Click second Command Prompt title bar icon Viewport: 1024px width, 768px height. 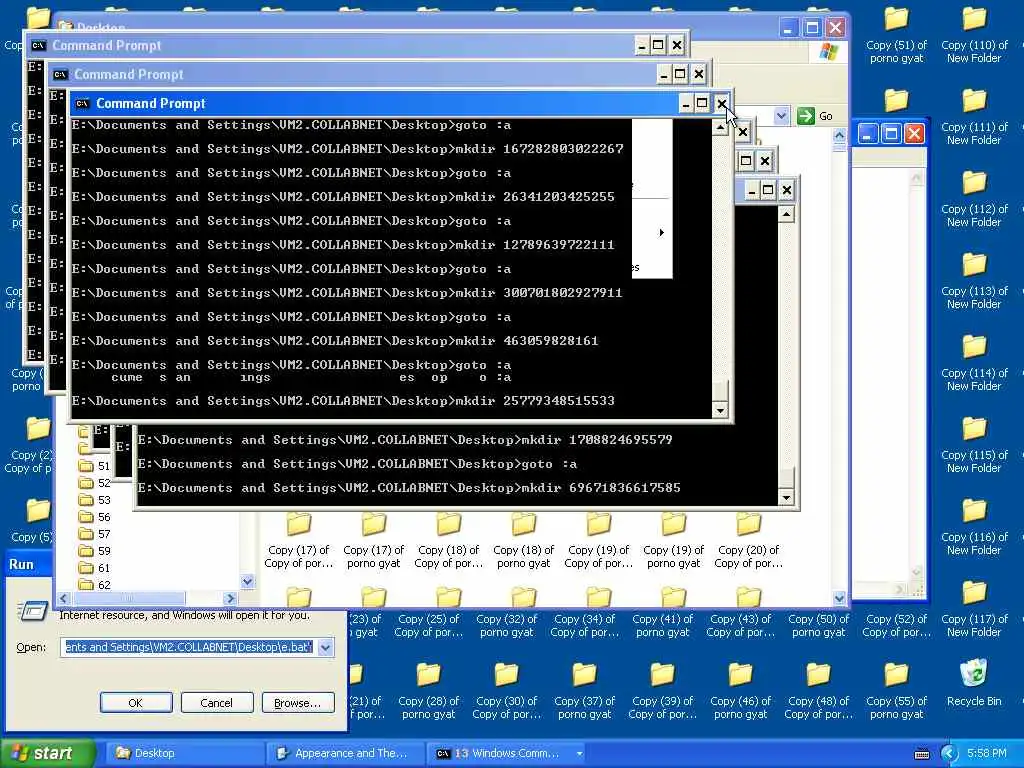pyautogui.click(x=60, y=74)
